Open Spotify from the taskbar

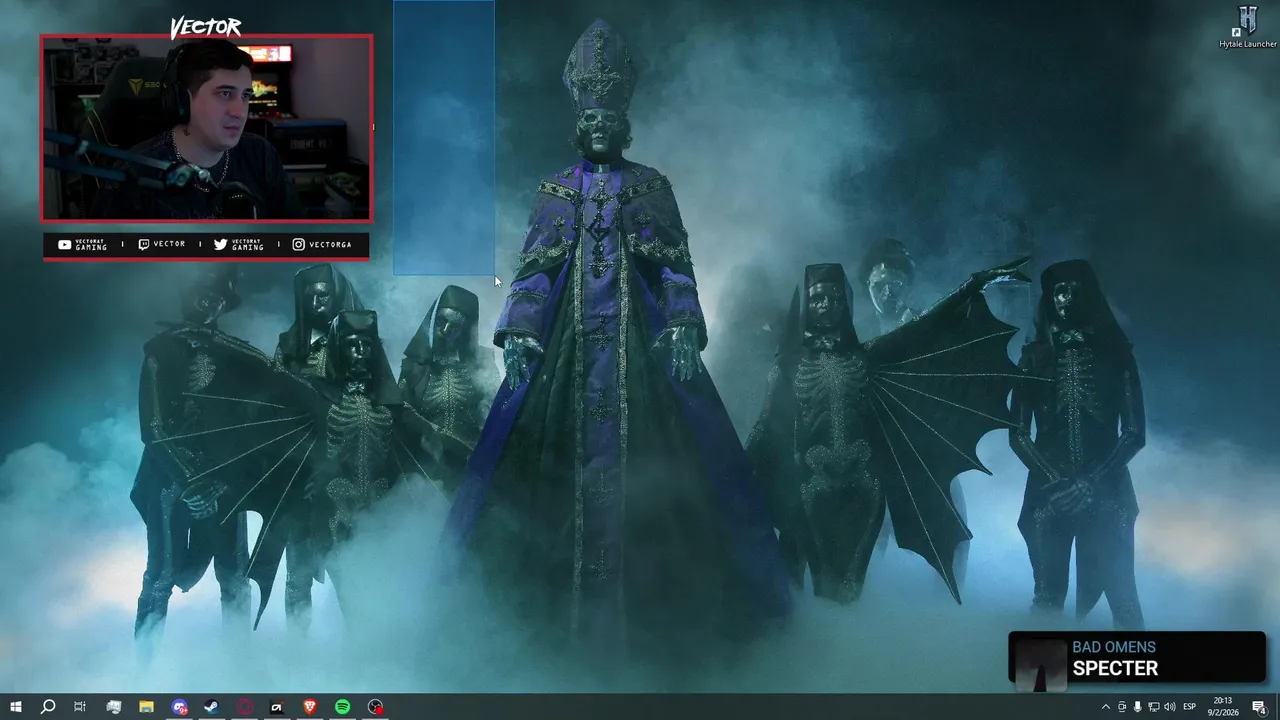(x=342, y=707)
